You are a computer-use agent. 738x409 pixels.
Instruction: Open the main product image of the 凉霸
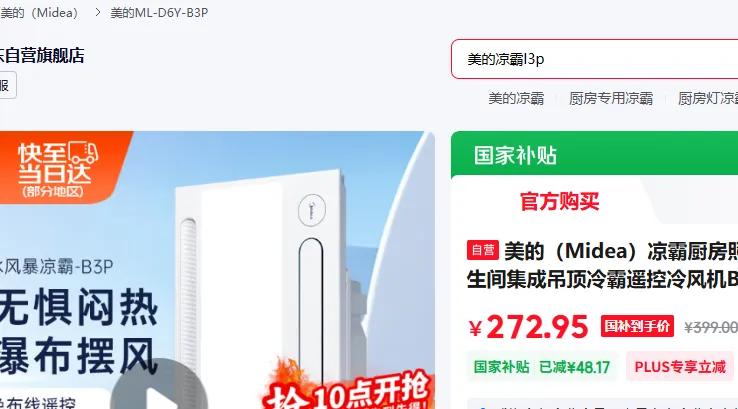coord(217,270)
